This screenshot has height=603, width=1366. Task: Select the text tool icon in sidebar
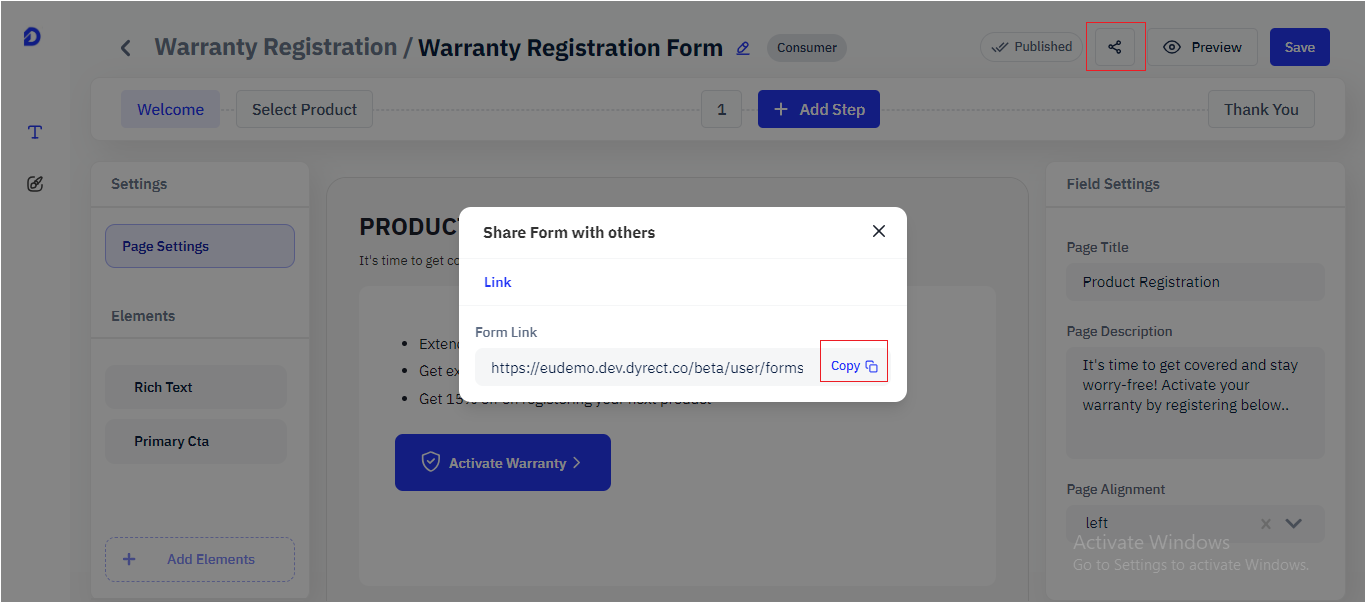coord(35,132)
